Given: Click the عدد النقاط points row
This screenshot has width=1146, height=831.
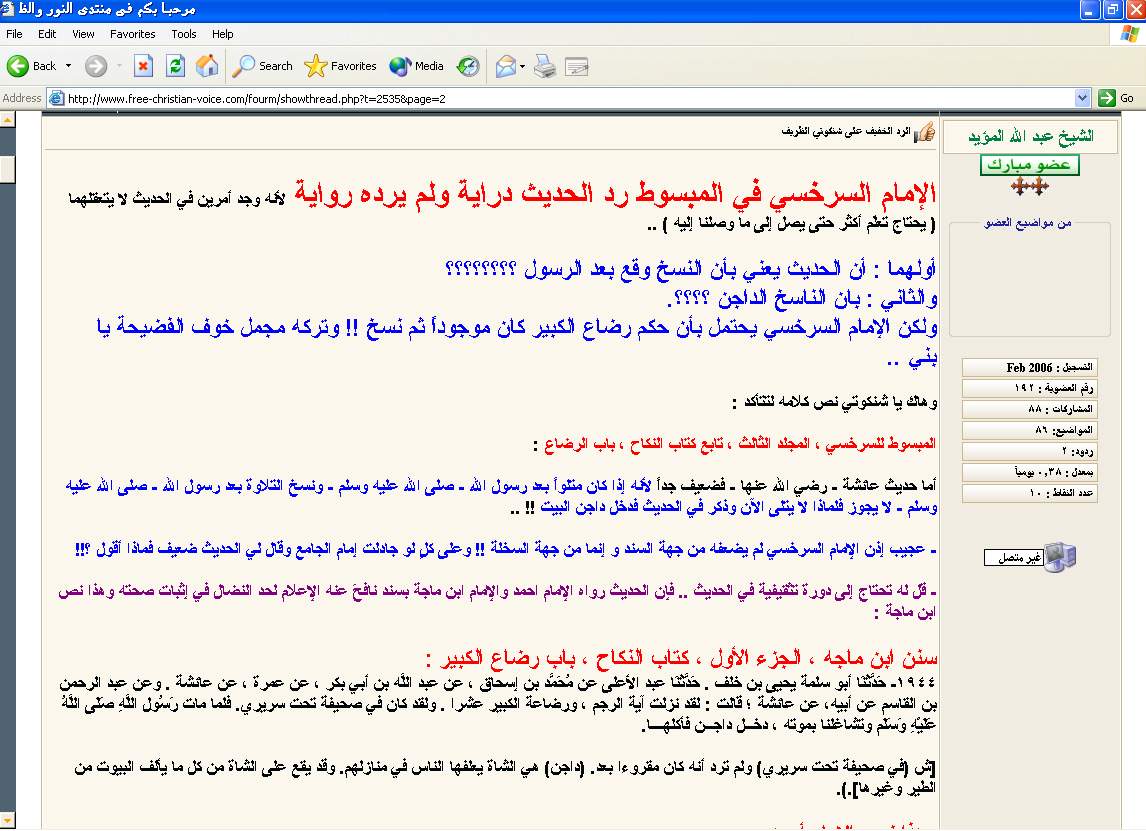Looking at the screenshot, I should (1030, 493).
